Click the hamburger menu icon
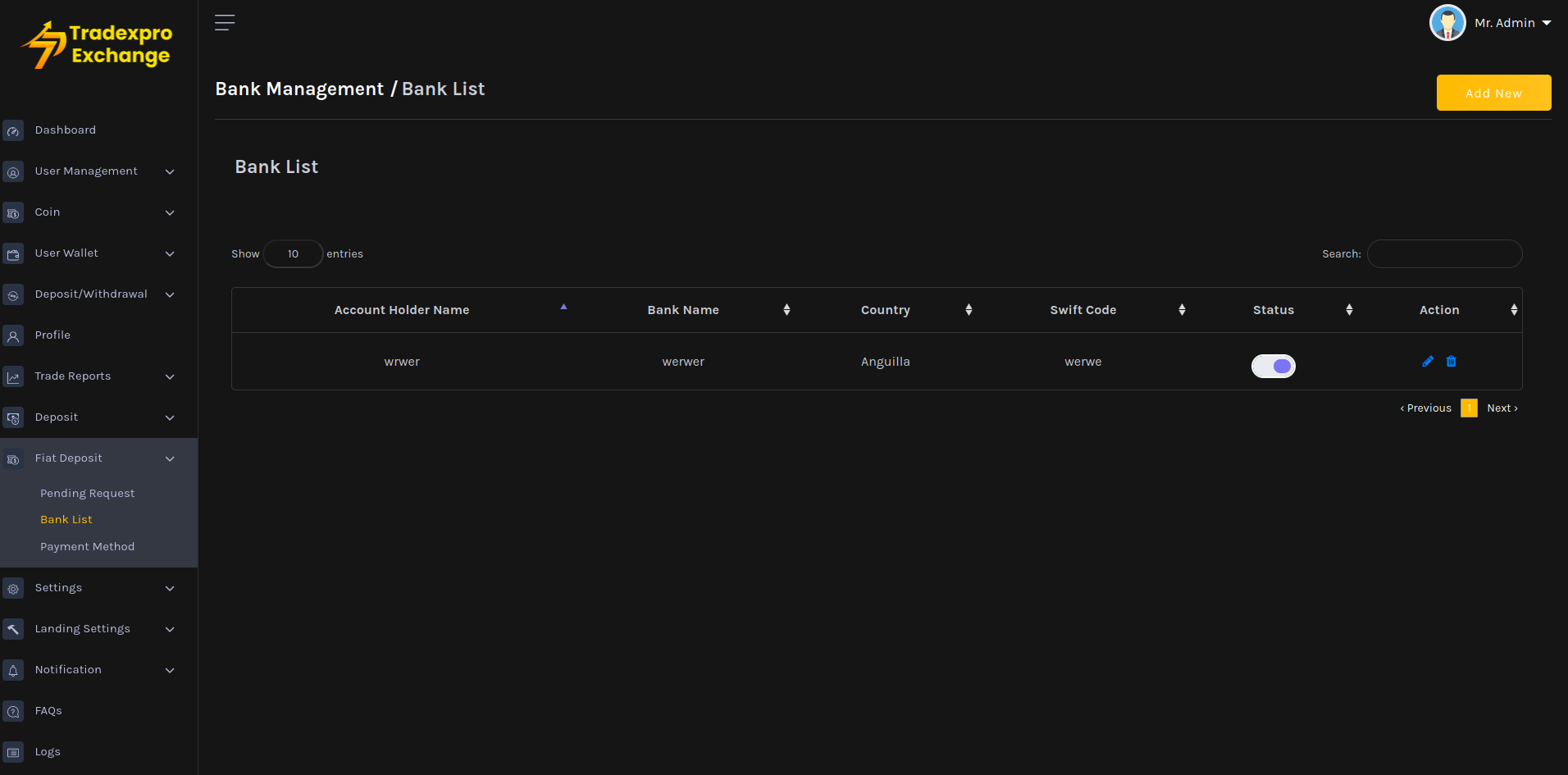This screenshot has height=775, width=1568. [225, 23]
